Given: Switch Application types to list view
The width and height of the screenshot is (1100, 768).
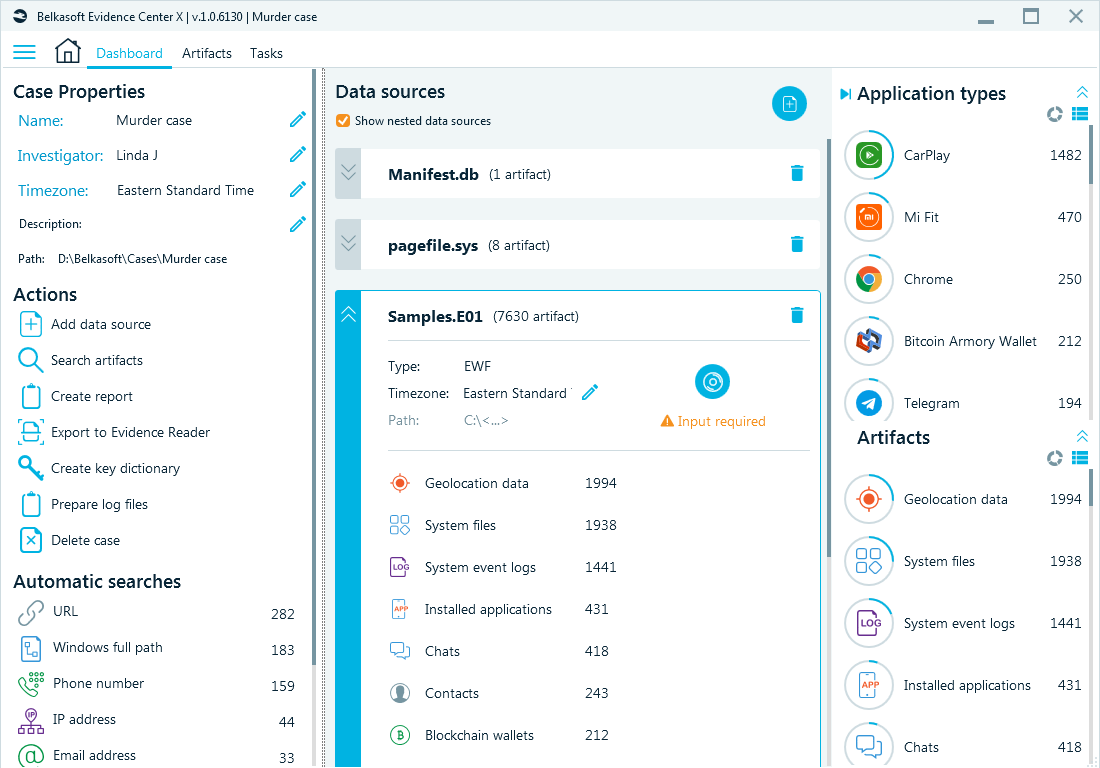Looking at the screenshot, I should tap(1080, 114).
